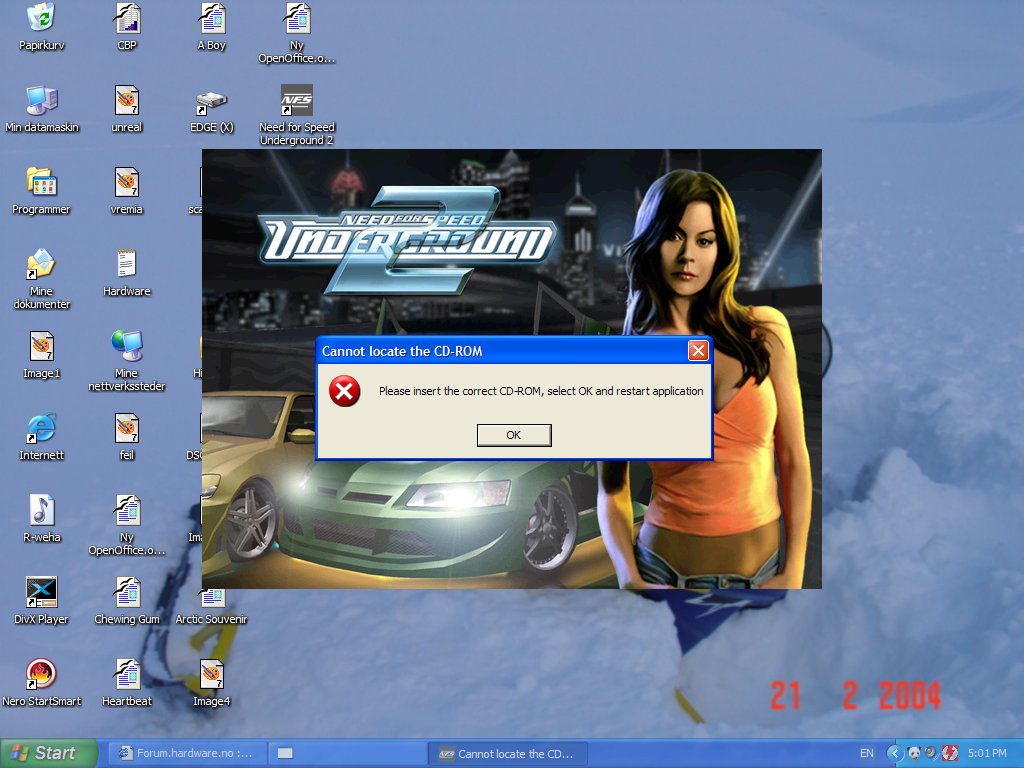Open the EN language bar indicator

point(867,754)
